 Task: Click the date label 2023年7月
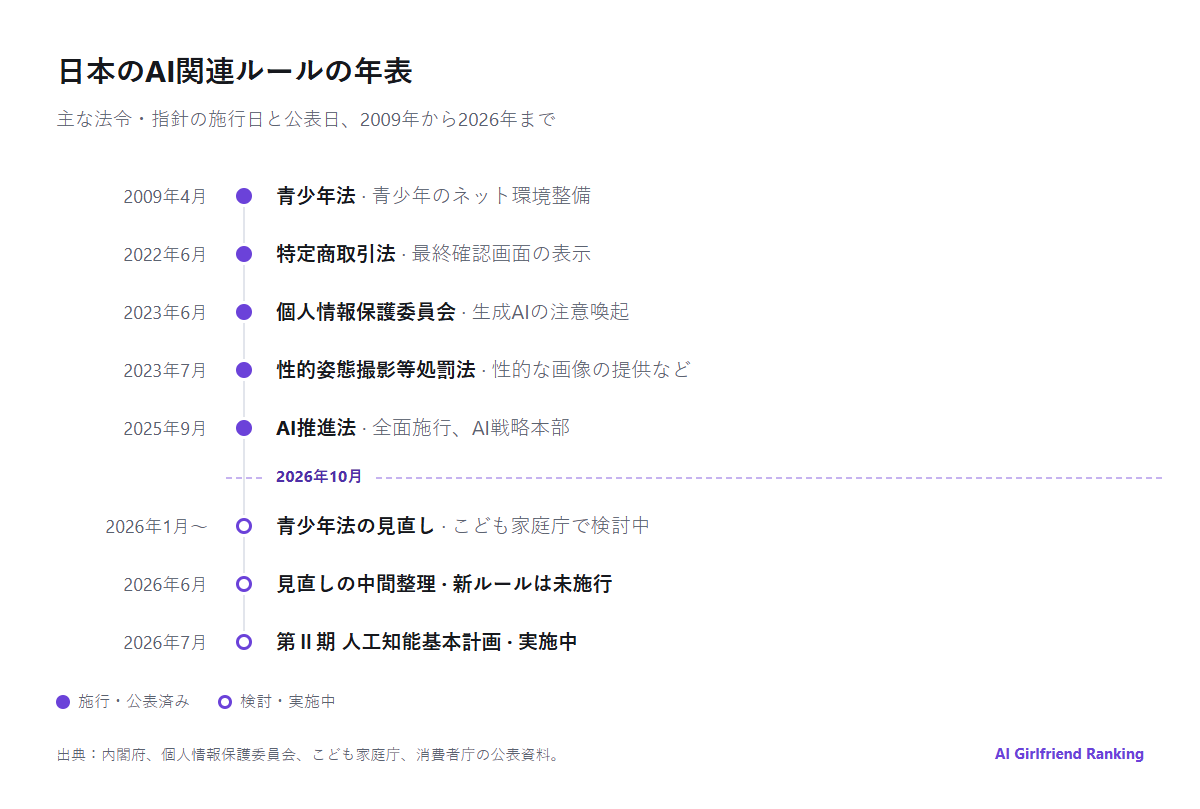[165, 370]
